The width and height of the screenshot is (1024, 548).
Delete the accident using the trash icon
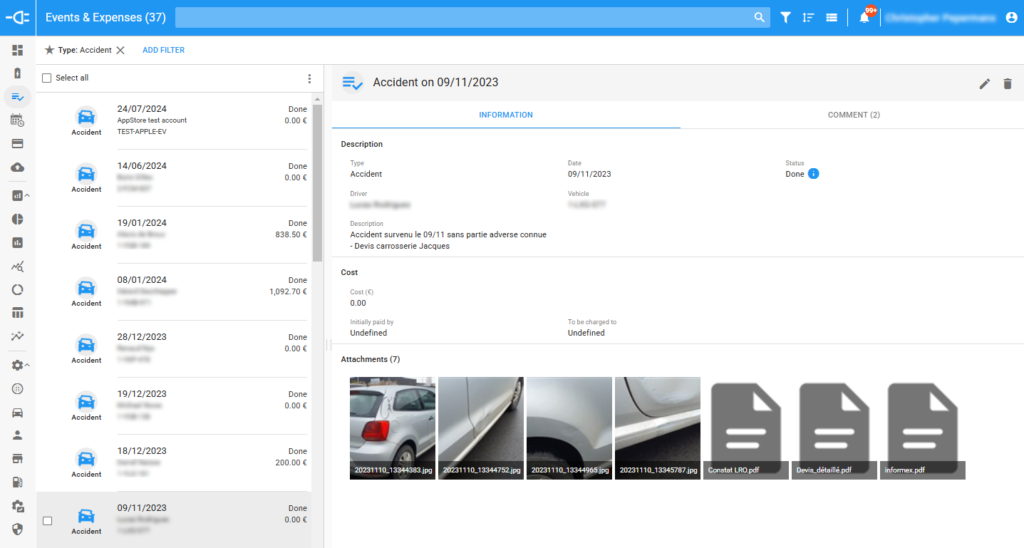pos(1007,84)
